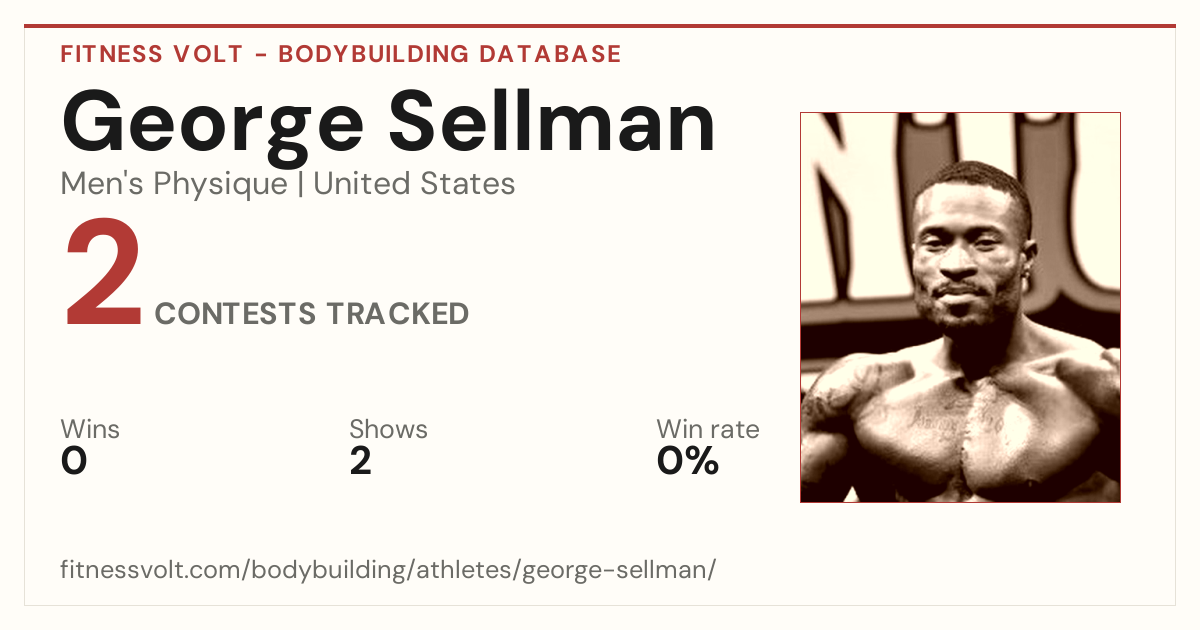1200x630 pixels.
Task: Click the Win rate stat label
Action: [707, 430]
